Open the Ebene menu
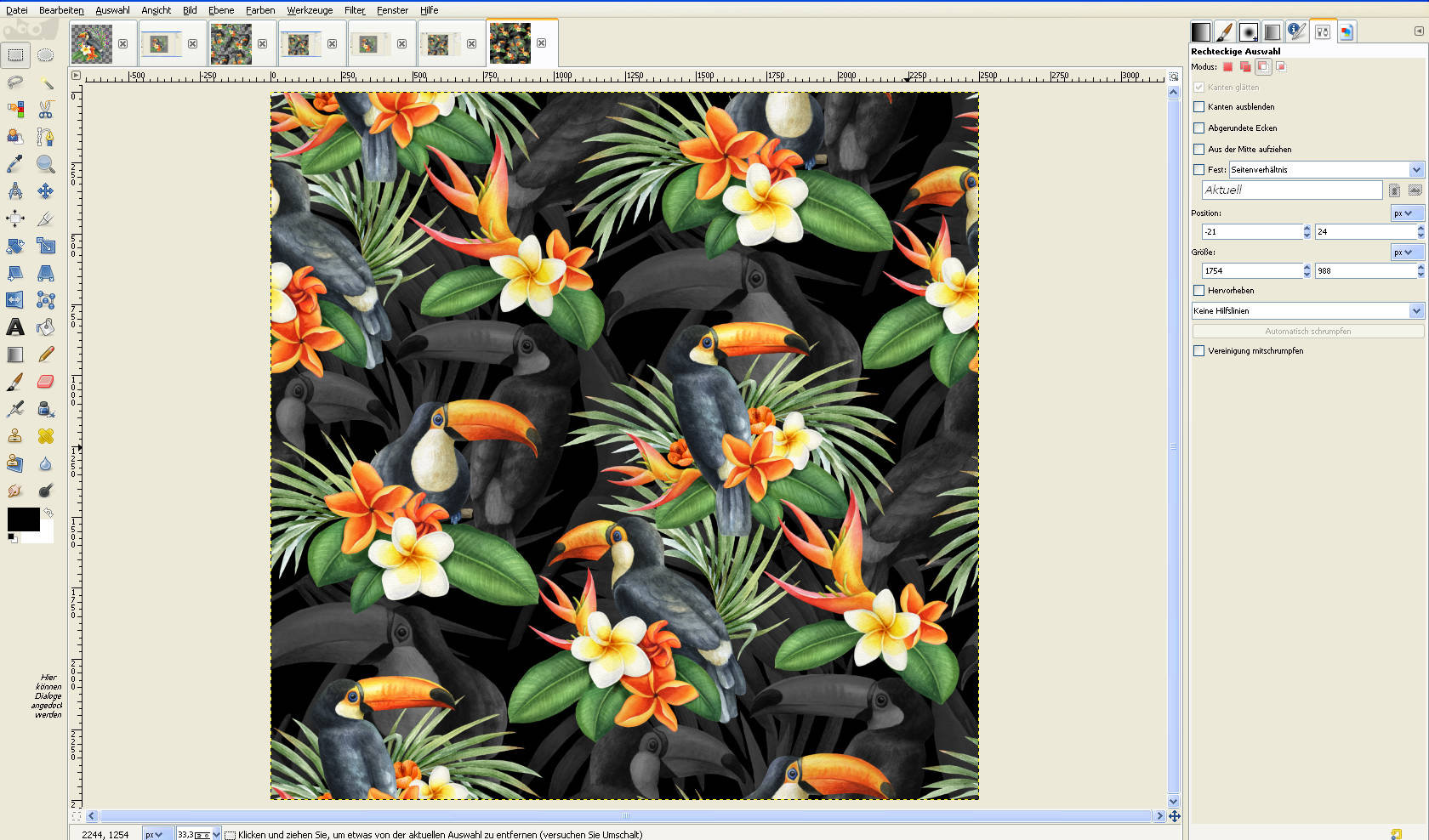Image resolution: width=1429 pixels, height=840 pixels. (x=221, y=10)
